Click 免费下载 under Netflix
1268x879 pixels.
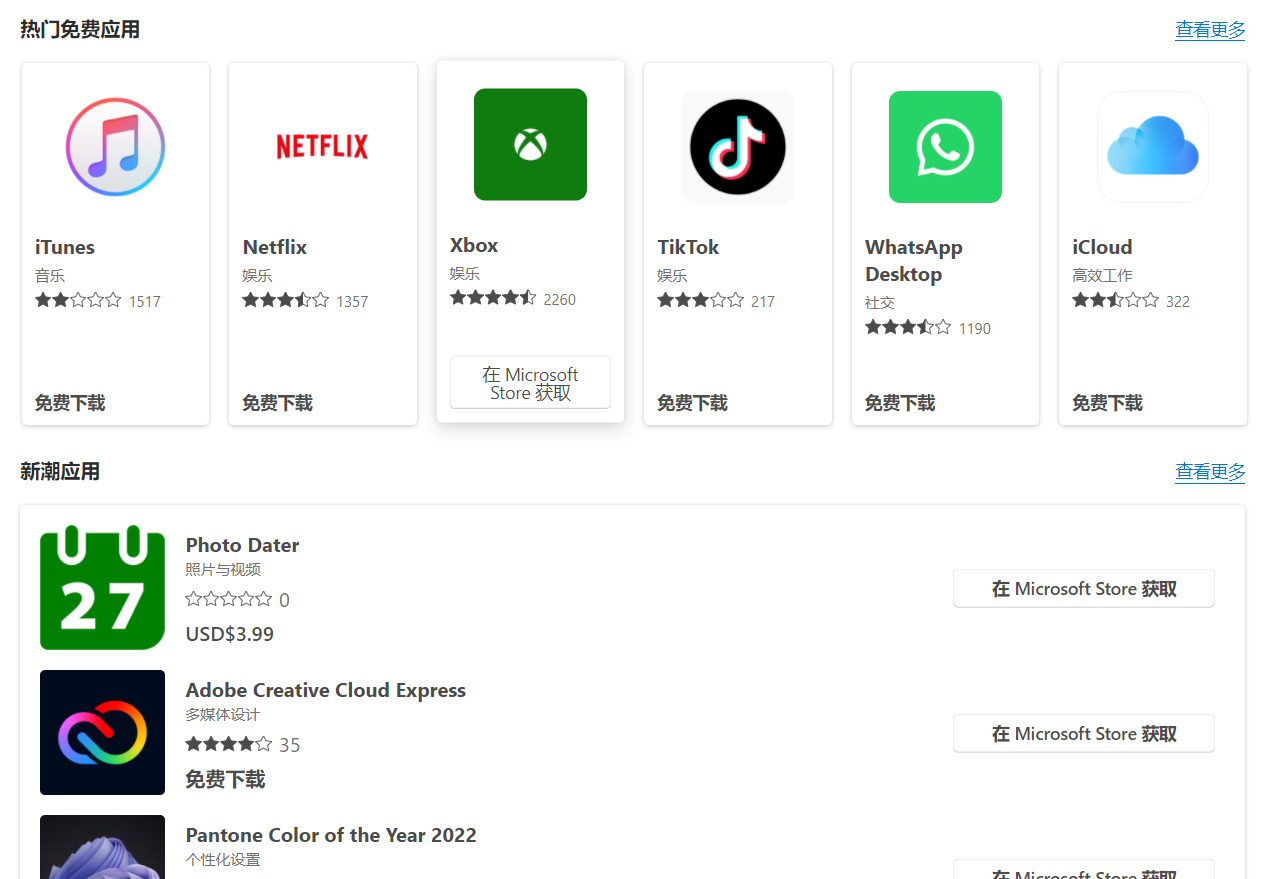(x=277, y=403)
